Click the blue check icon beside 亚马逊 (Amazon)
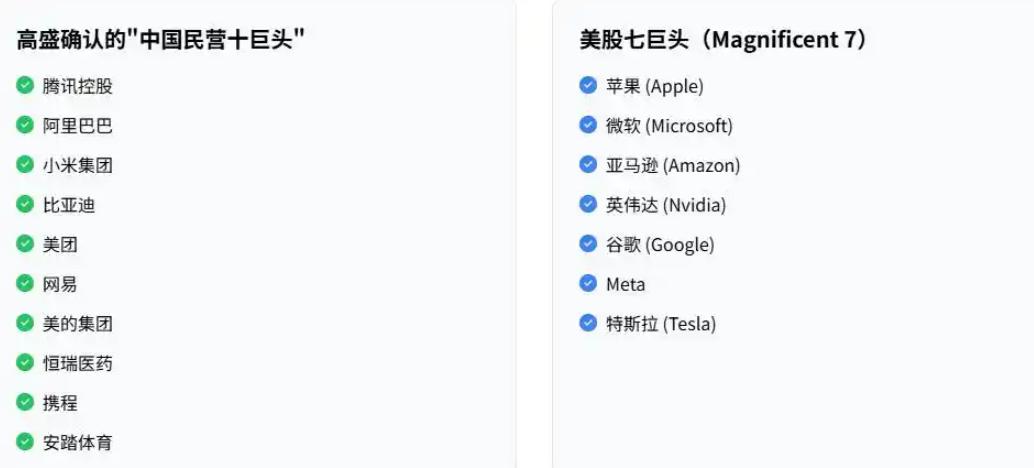The height and width of the screenshot is (468, 1034). (x=588, y=165)
